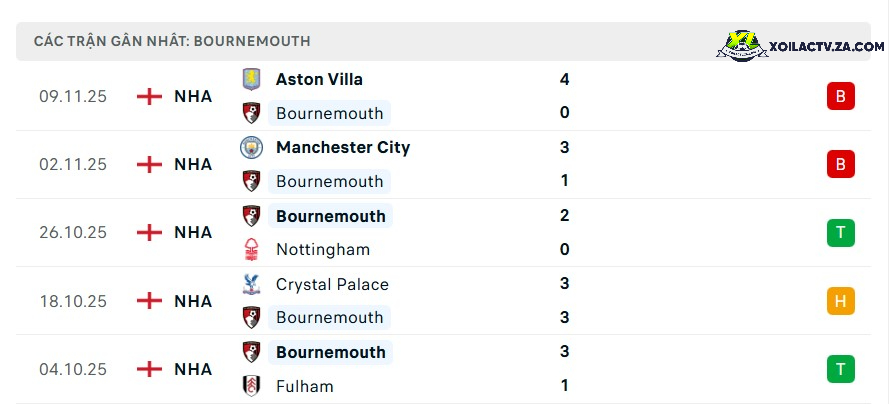Click the Manchester City club crest

(251, 147)
